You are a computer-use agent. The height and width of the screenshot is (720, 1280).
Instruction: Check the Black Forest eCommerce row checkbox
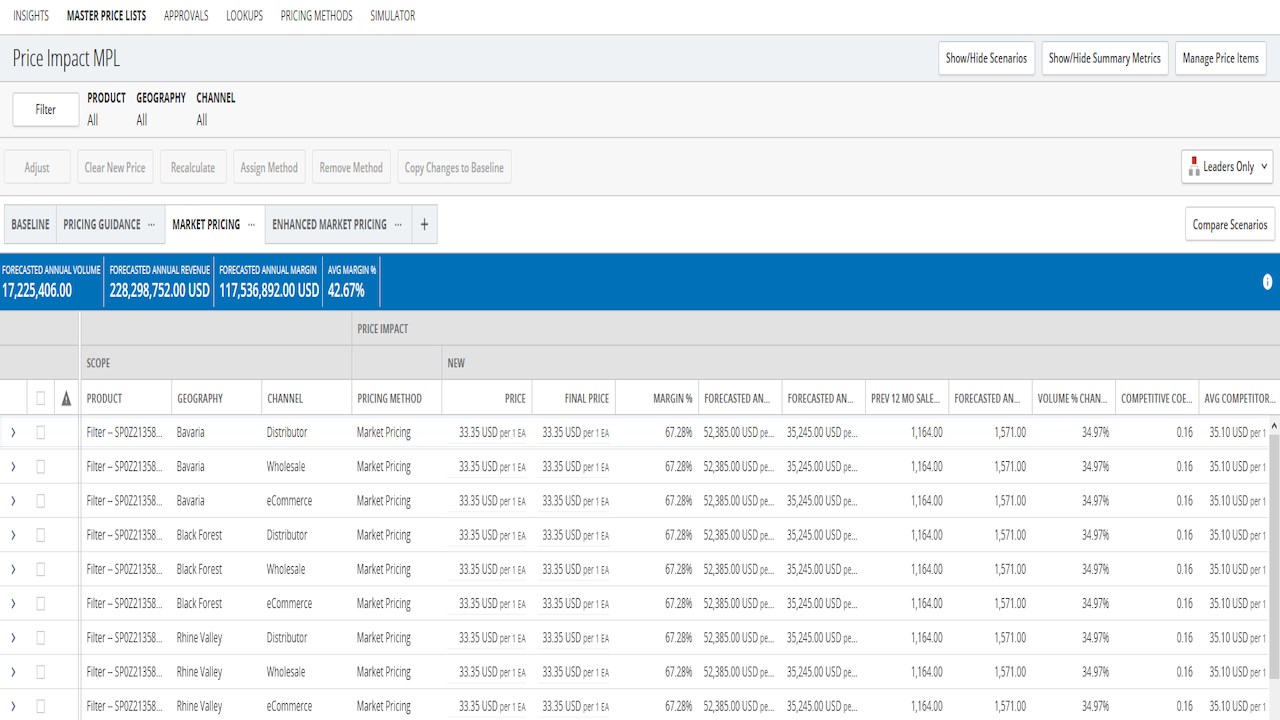(41, 603)
